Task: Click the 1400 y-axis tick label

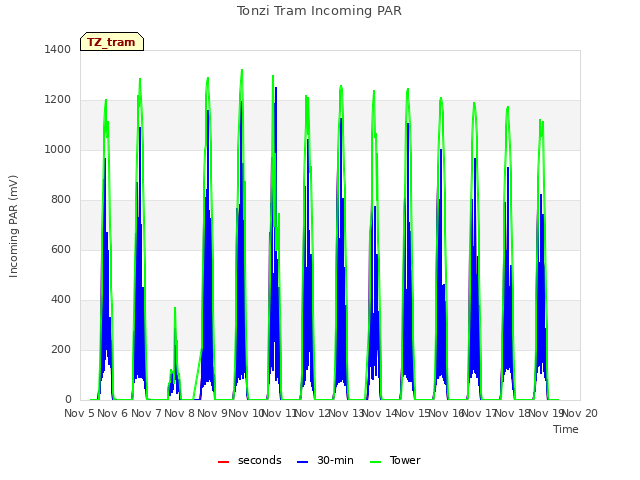Action: [58, 49]
